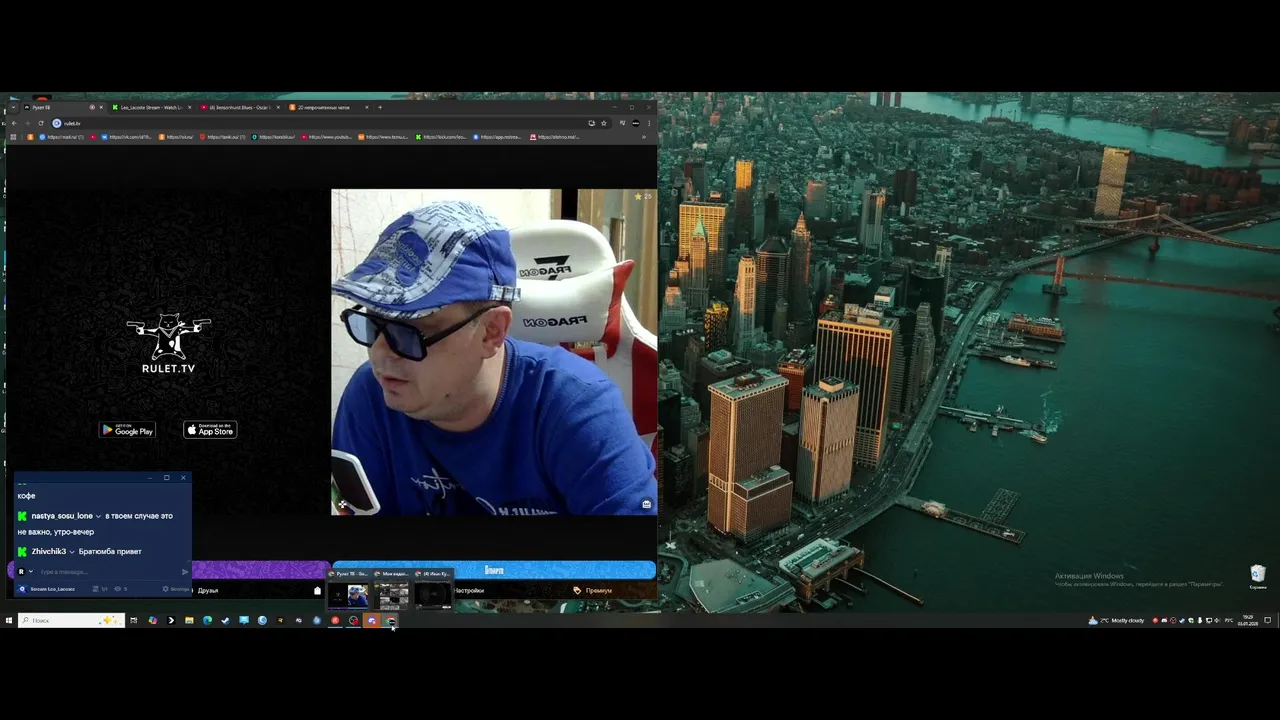Image resolution: width=1280 pixels, height=720 pixels.
Task: Click the Windows taskbar search box
Action: [x=72, y=620]
